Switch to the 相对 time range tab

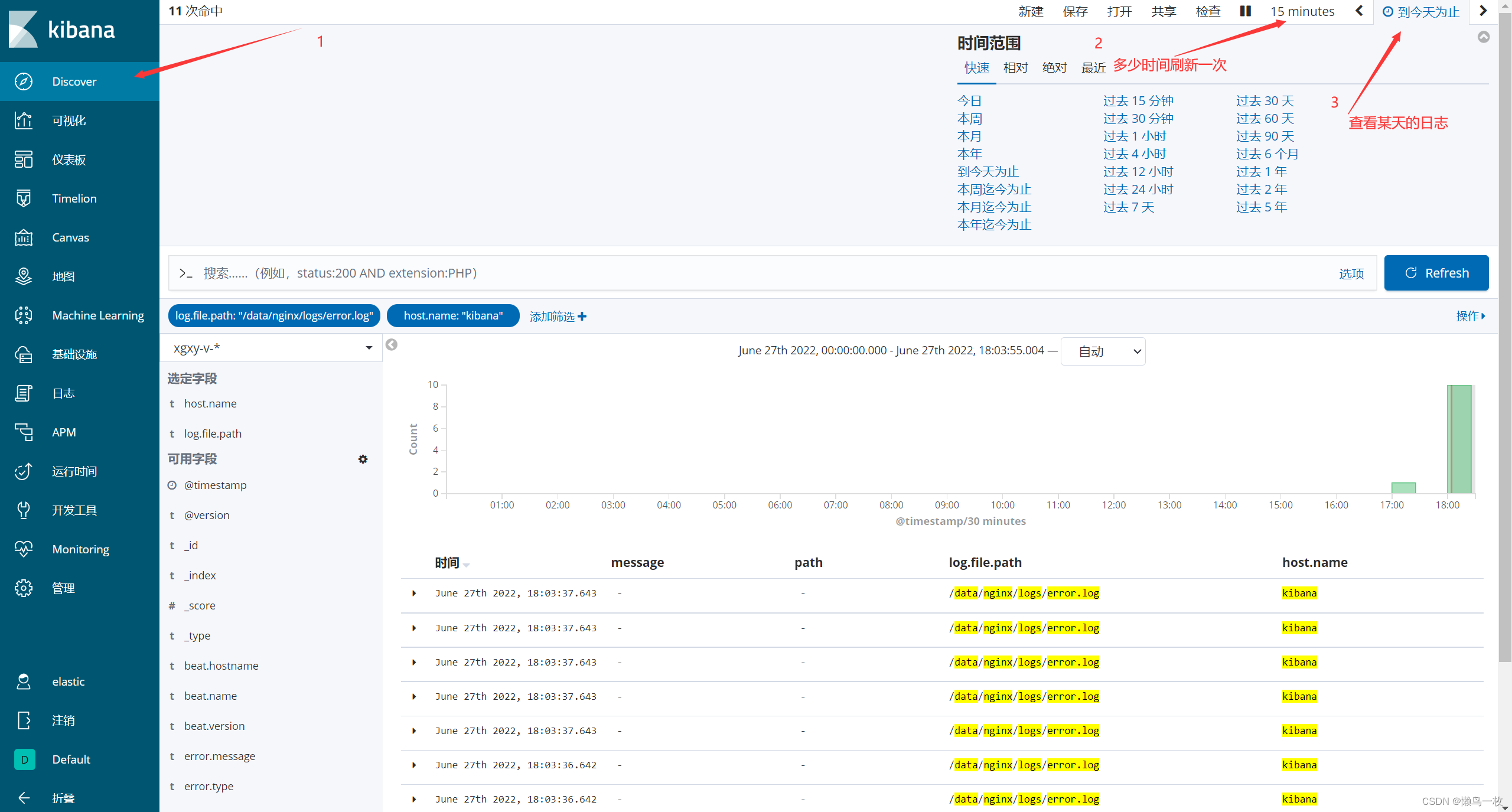click(x=1015, y=68)
